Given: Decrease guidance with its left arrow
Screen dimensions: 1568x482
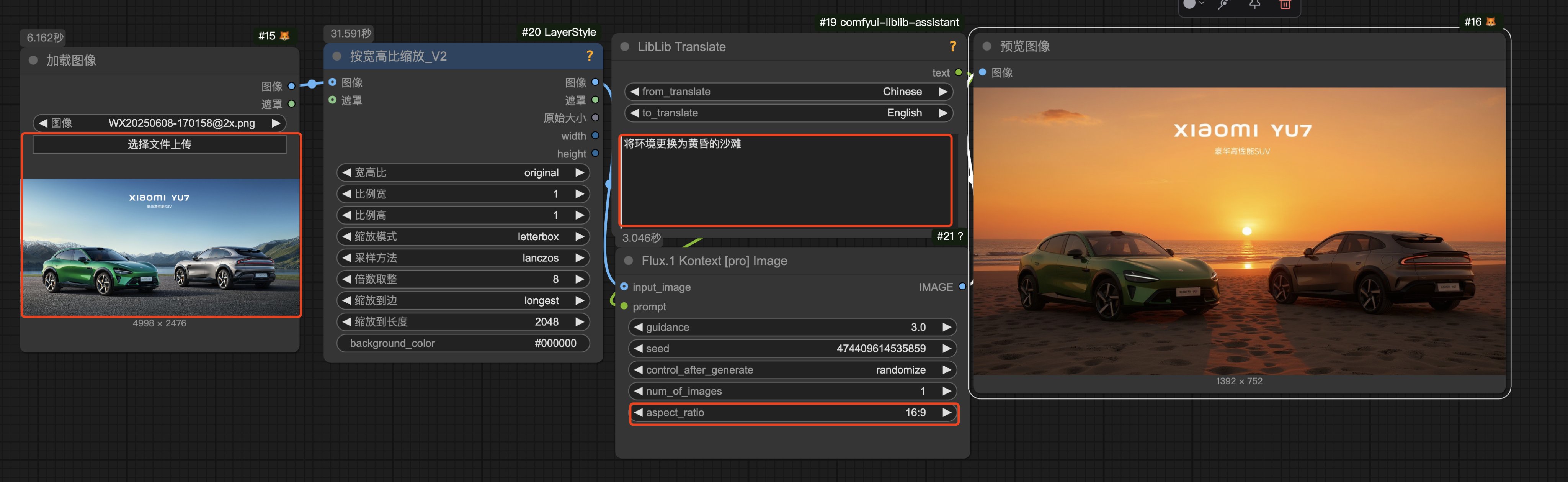Looking at the screenshot, I should point(639,327).
